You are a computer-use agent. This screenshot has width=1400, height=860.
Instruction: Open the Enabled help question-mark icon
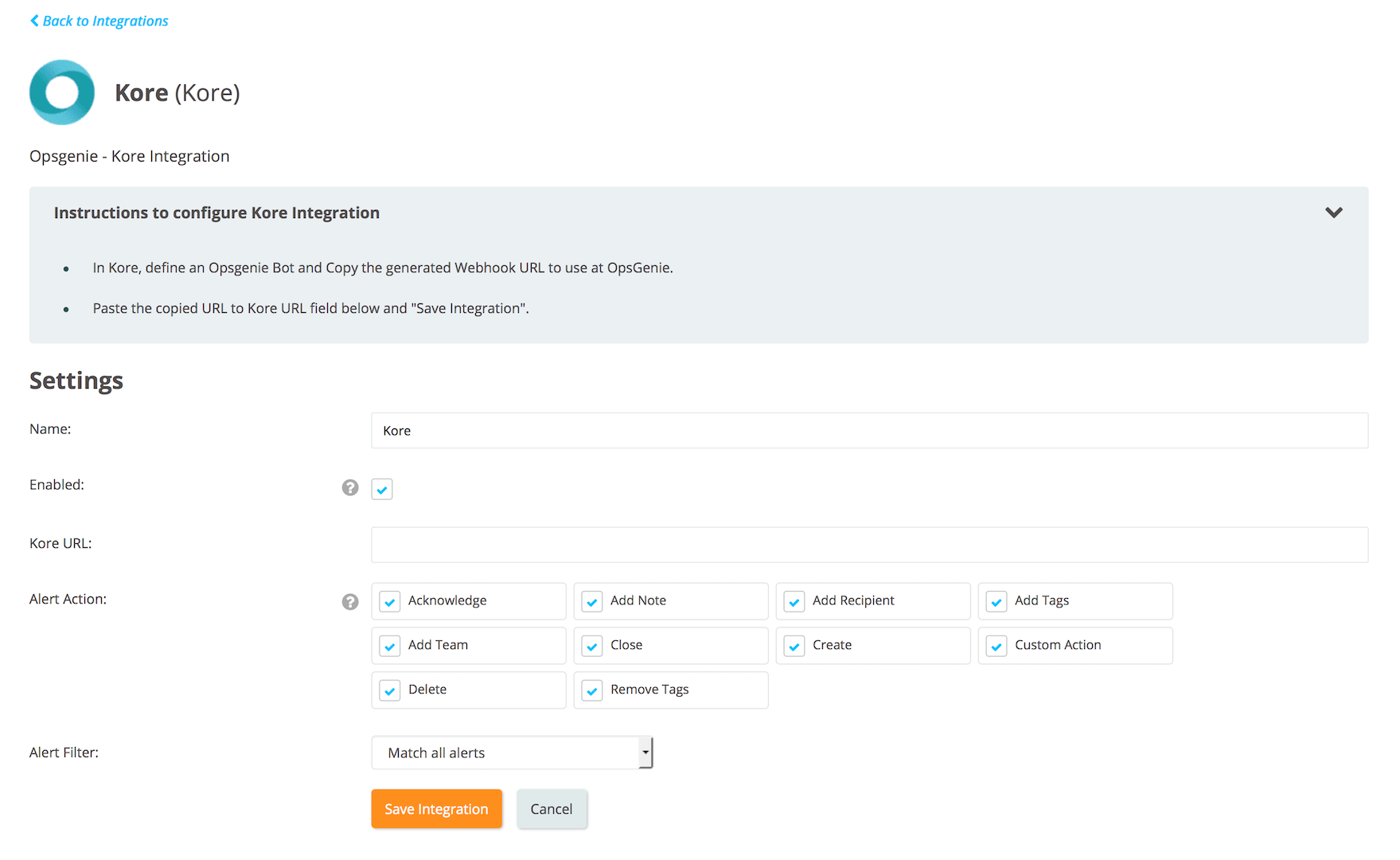pyautogui.click(x=350, y=487)
